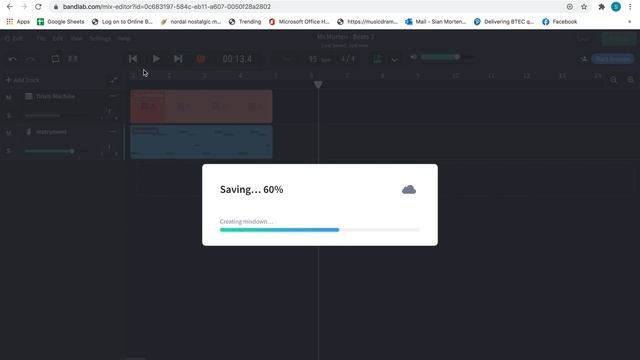Open the Help menu
The height and width of the screenshot is (360, 640).
pyautogui.click(x=124, y=38)
